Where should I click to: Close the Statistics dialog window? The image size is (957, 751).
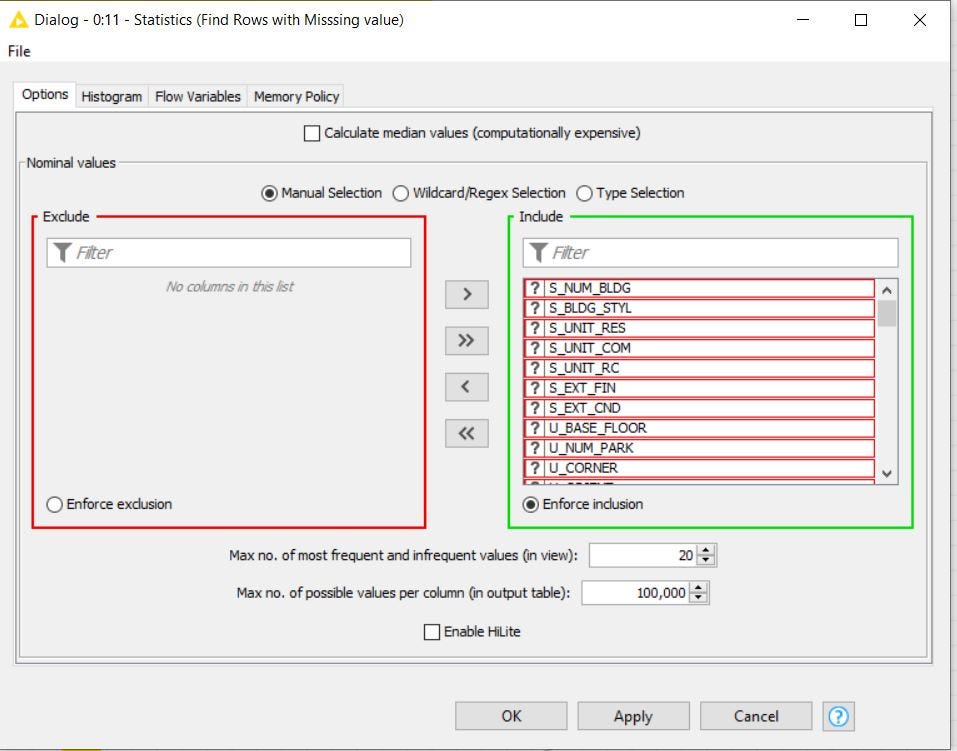tap(920, 20)
